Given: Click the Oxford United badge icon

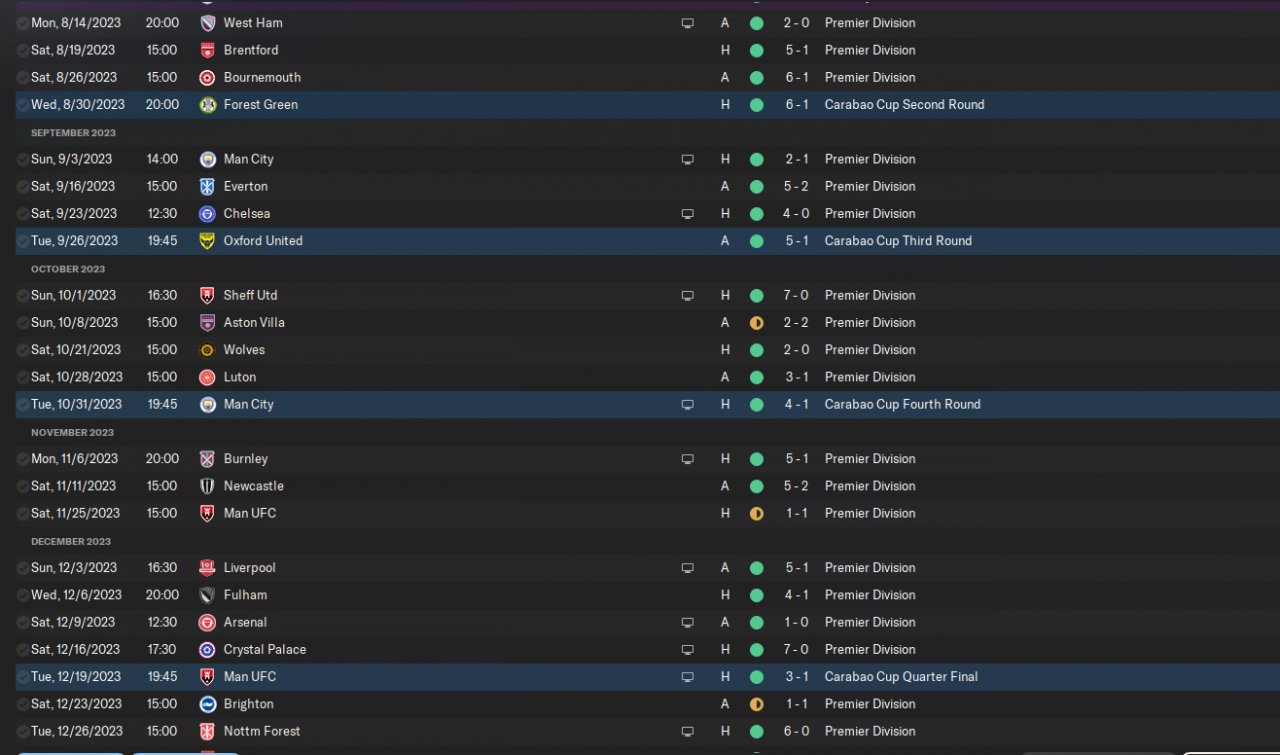Looking at the screenshot, I should (x=207, y=241).
